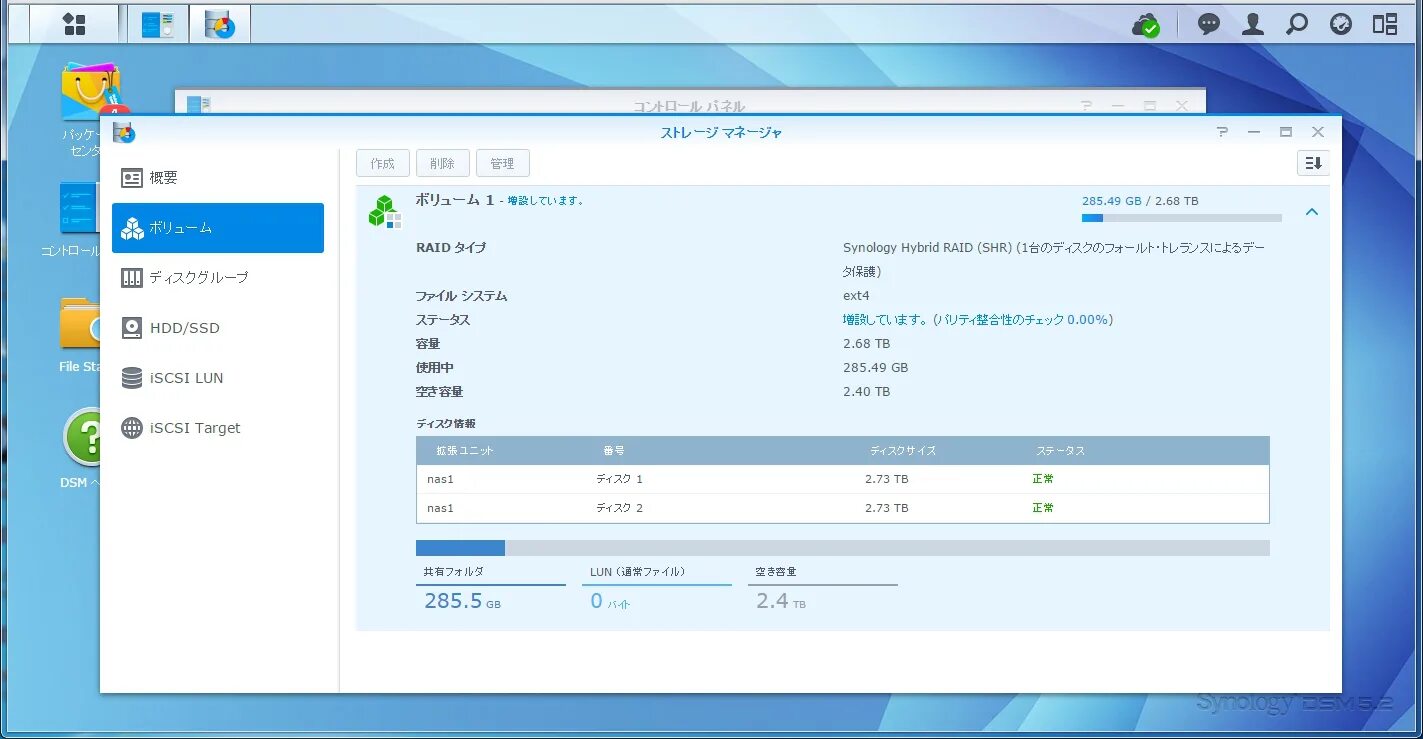The width and height of the screenshot is (1423, 739).
Task: Click 番号 column header
Action: [x=614, y=451]
